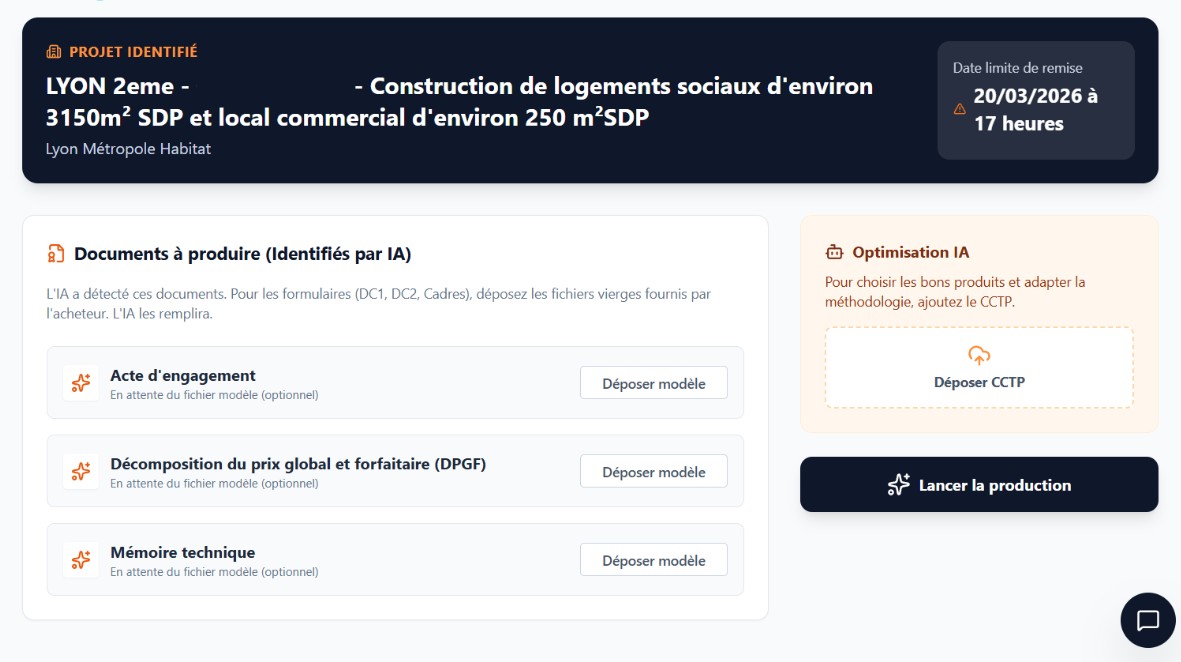Click Déposer modèle for DPGF

[x=654, y=471]
